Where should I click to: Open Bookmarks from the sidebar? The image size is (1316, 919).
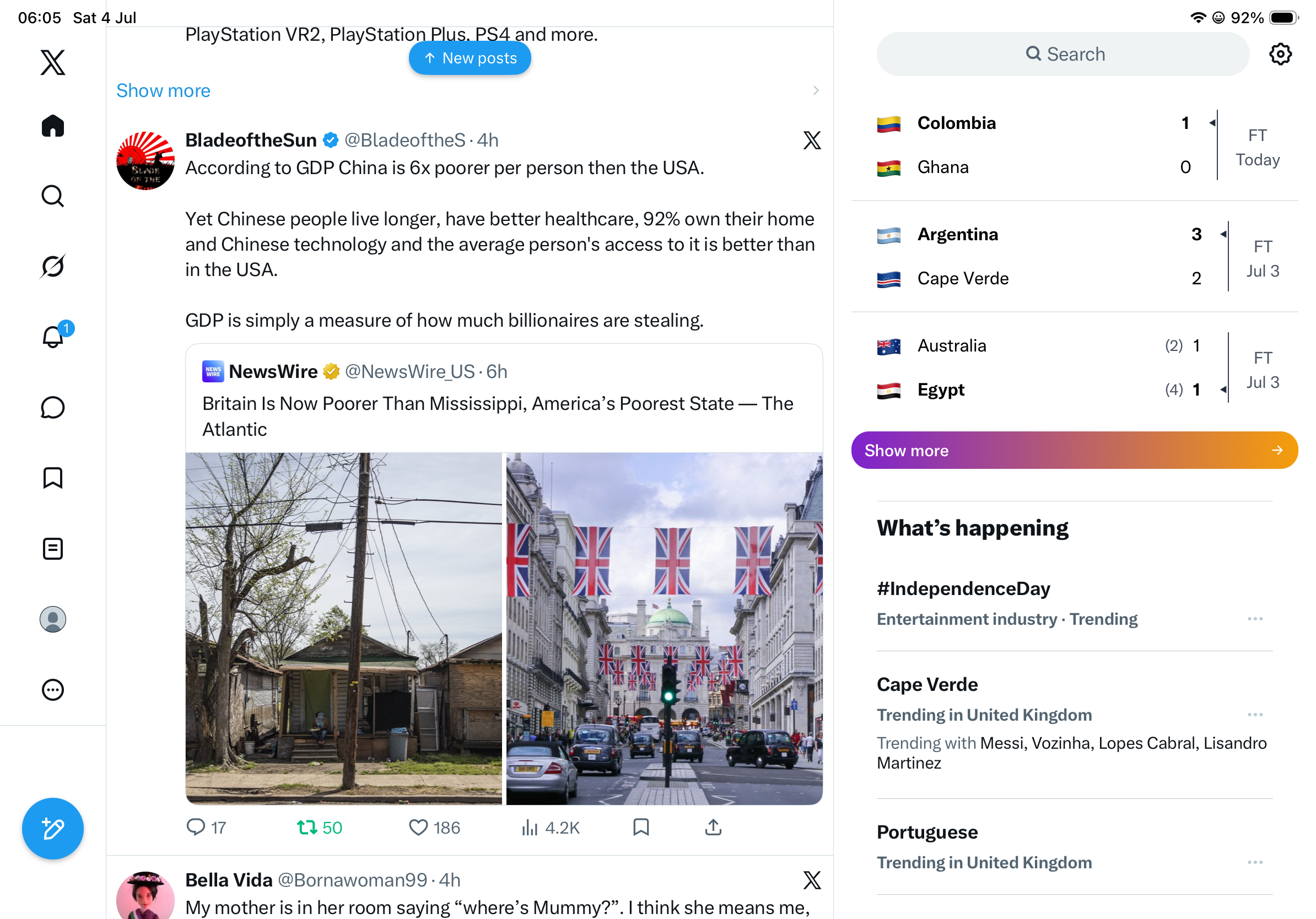[53, 478]
